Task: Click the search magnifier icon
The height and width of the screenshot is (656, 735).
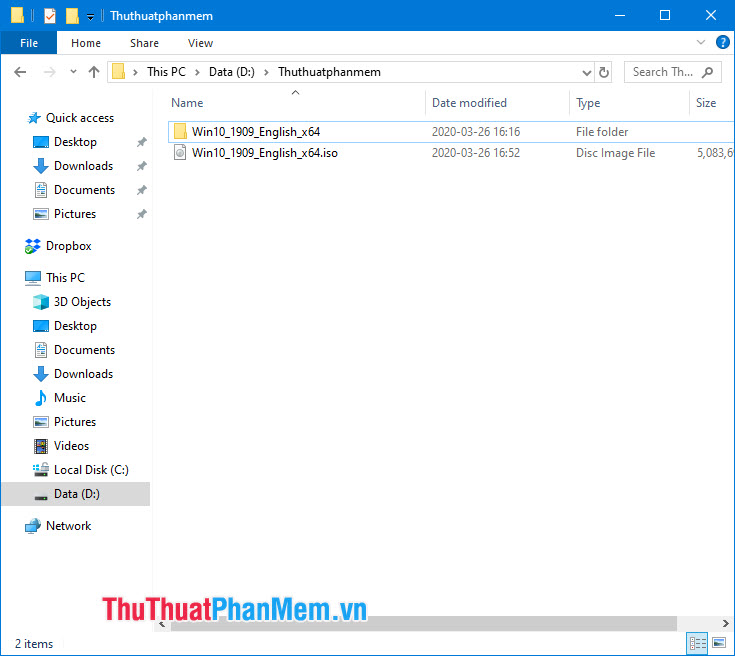Action: 707,72
